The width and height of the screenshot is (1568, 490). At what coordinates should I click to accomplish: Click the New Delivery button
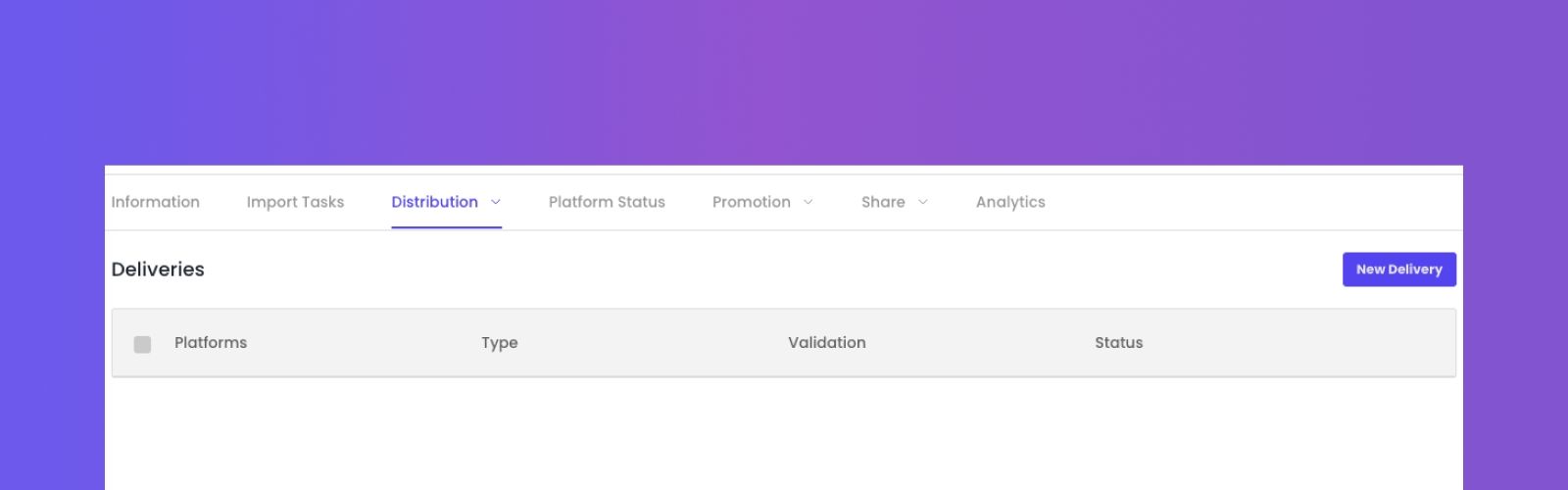pyautogui.click(x=1399, y=269)
